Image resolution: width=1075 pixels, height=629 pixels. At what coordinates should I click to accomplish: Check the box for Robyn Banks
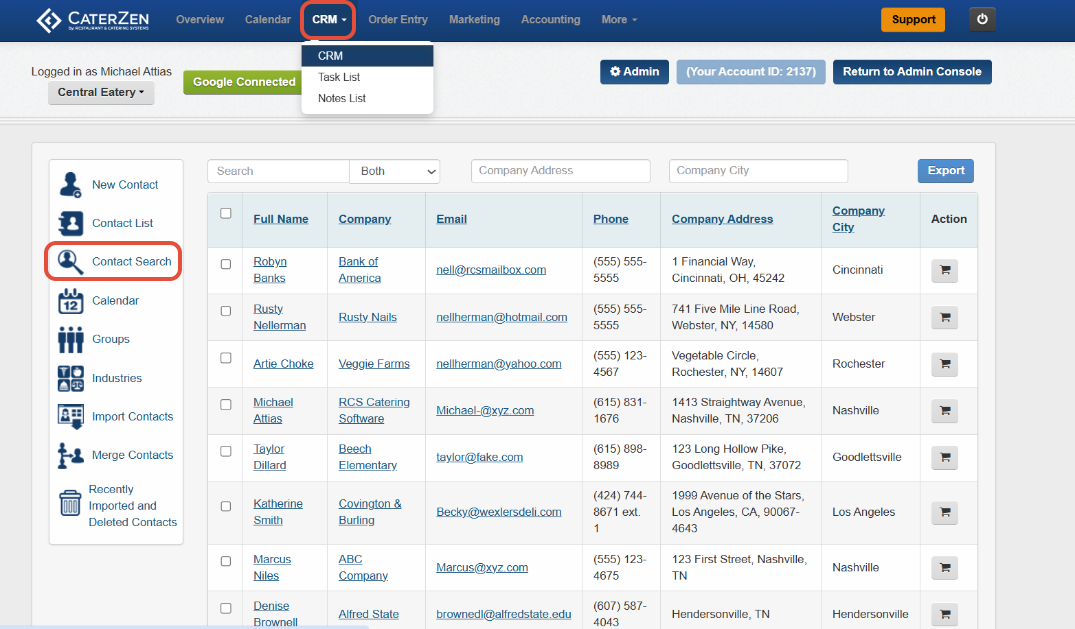click(x=226, y=264)
